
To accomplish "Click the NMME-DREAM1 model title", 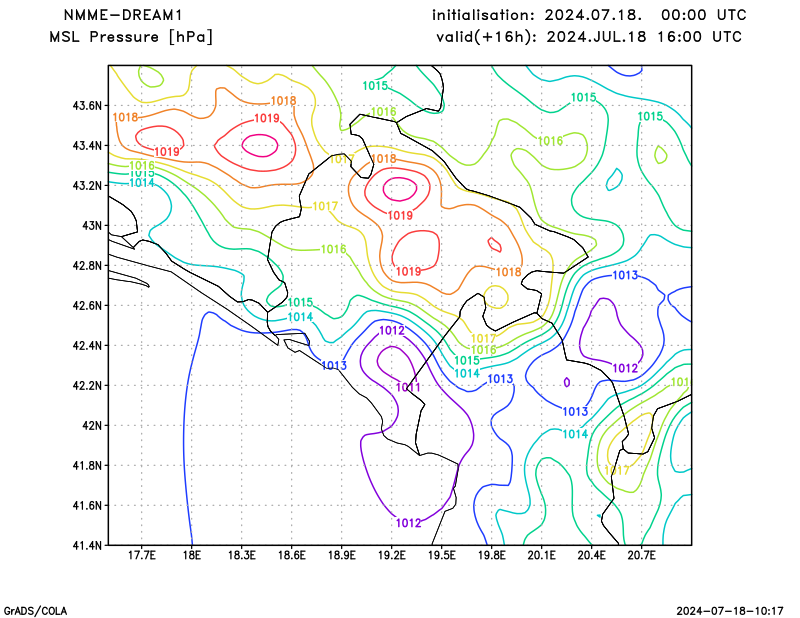I will [x=123, y=15].
